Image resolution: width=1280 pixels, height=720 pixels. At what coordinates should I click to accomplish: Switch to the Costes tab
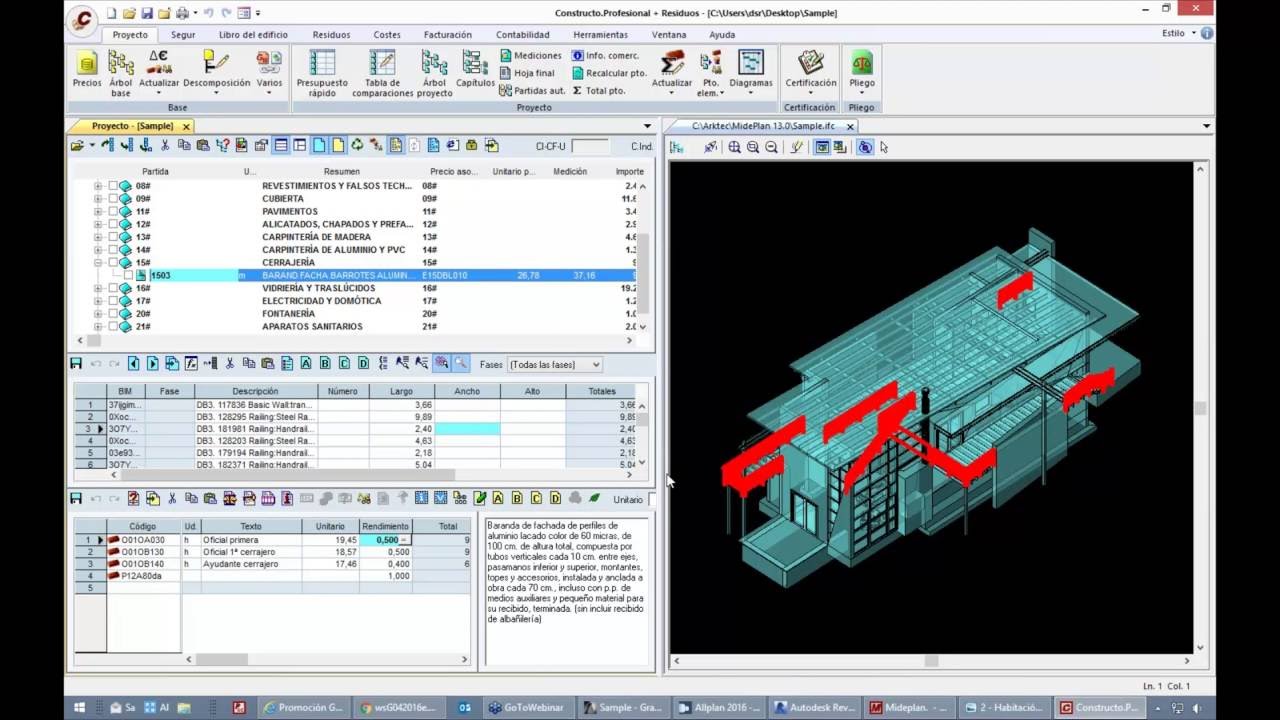(x=387, y=34)
